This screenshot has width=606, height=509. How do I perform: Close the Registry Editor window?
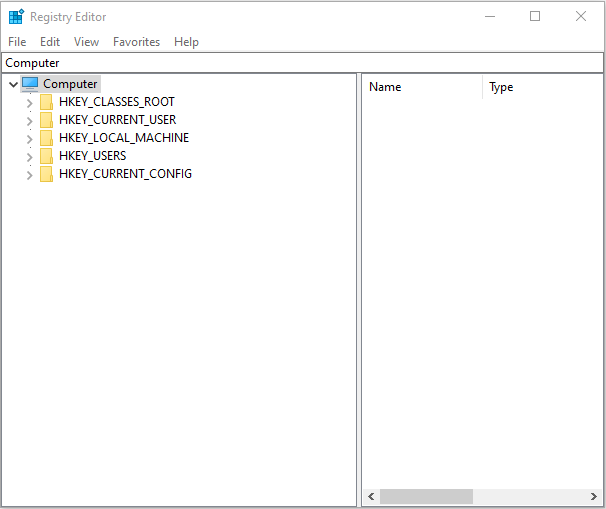(x=580, y=16)
